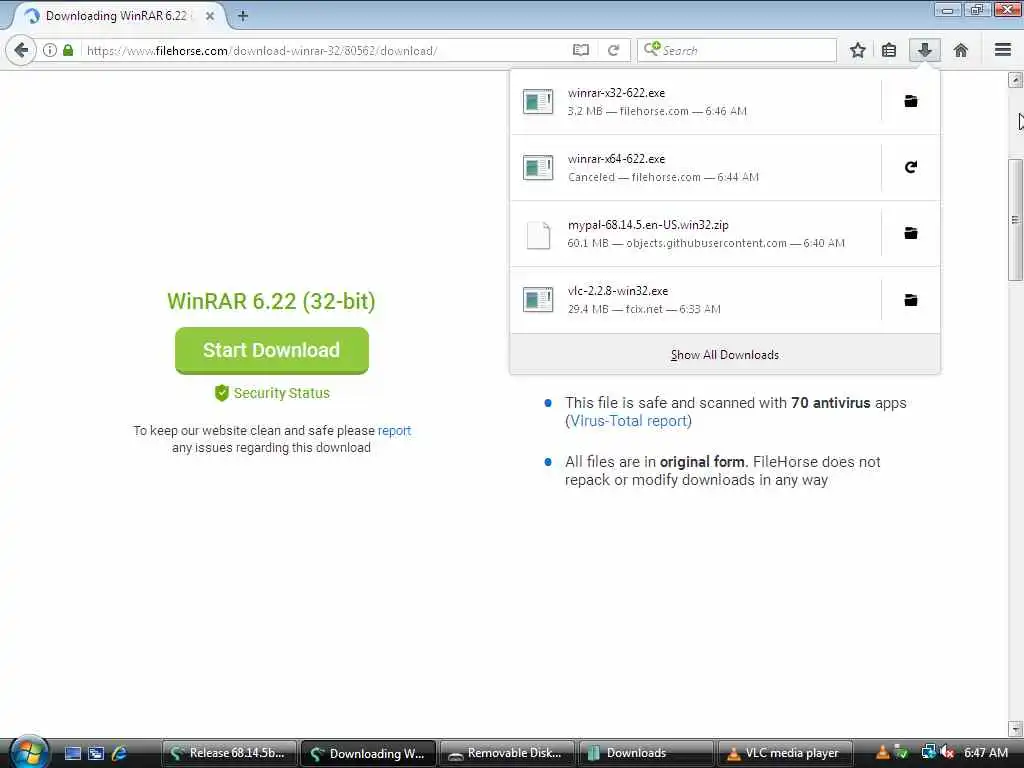Open containing folder for winrar-x32-622.exe
This screenshot has height=768, width=1024.
[x=911, y=101]
